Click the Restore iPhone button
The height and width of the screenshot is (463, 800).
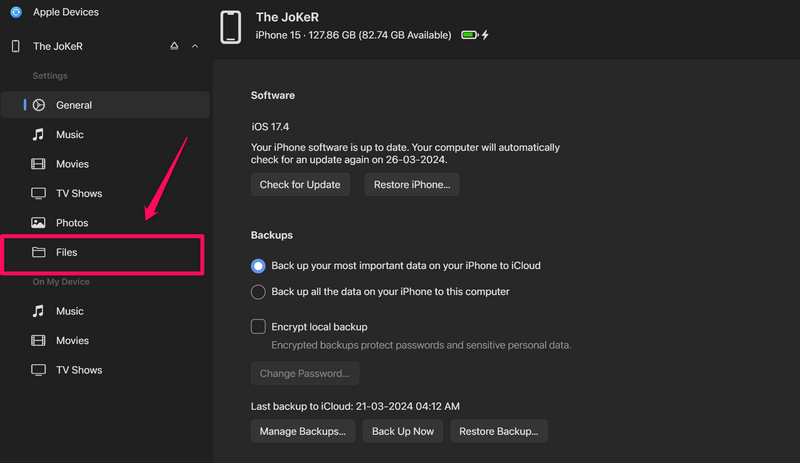[x=412, y=185]
